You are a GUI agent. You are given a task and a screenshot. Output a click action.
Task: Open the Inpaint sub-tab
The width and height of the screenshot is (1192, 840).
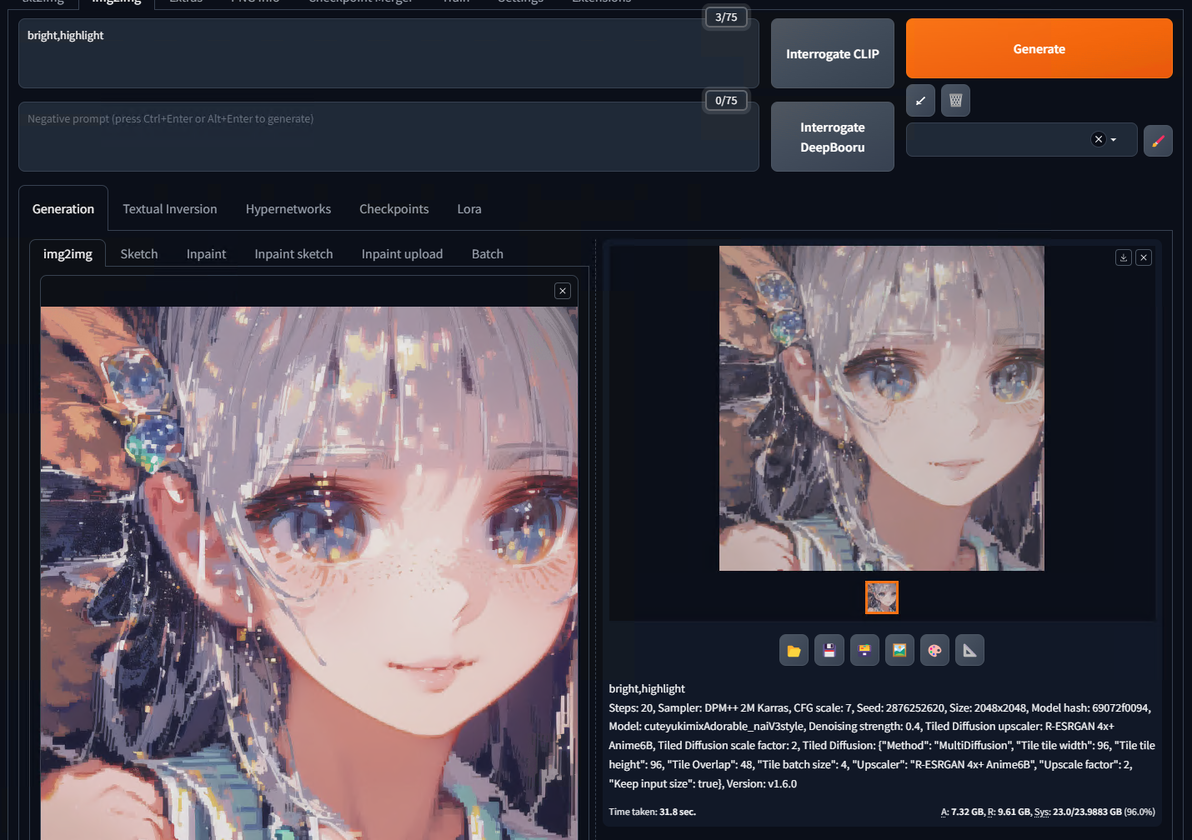[206, 254]
